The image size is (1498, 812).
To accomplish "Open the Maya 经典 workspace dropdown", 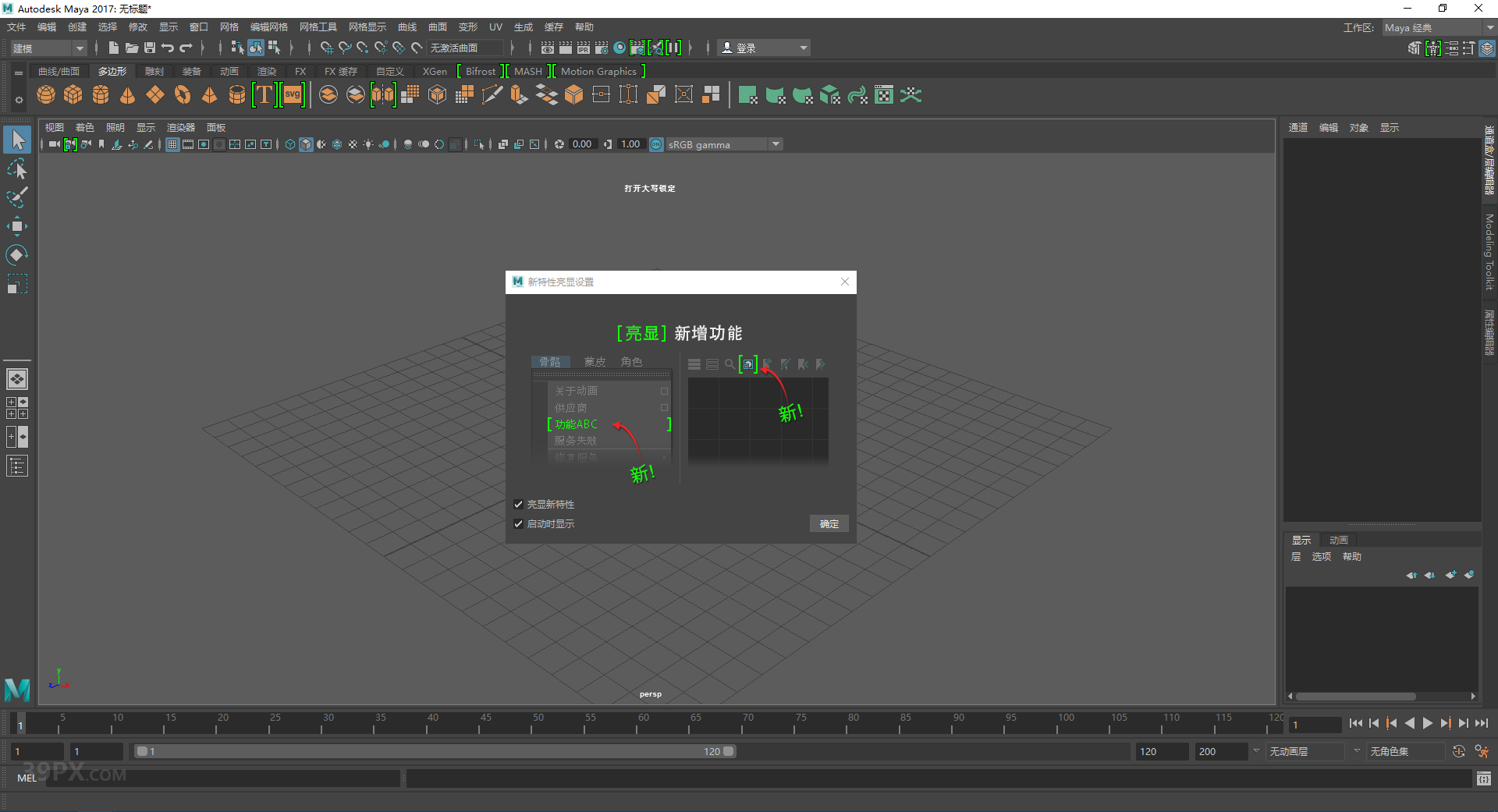I will click(1438, 27).
